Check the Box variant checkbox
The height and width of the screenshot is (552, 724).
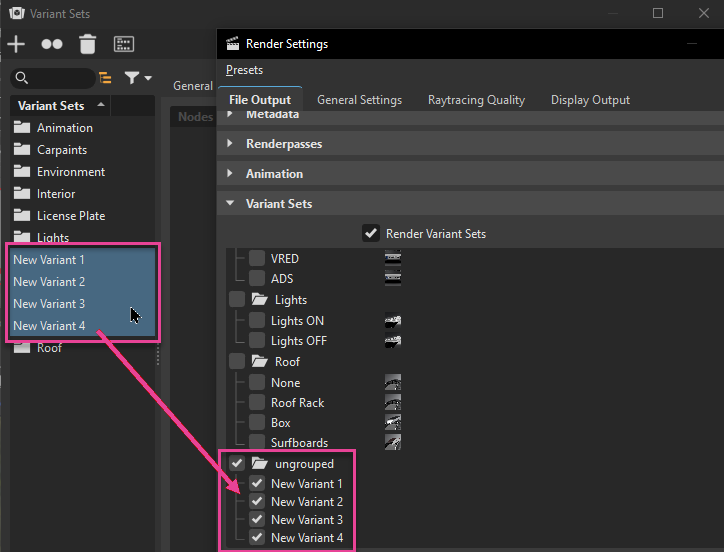click(x=257, y=422)
